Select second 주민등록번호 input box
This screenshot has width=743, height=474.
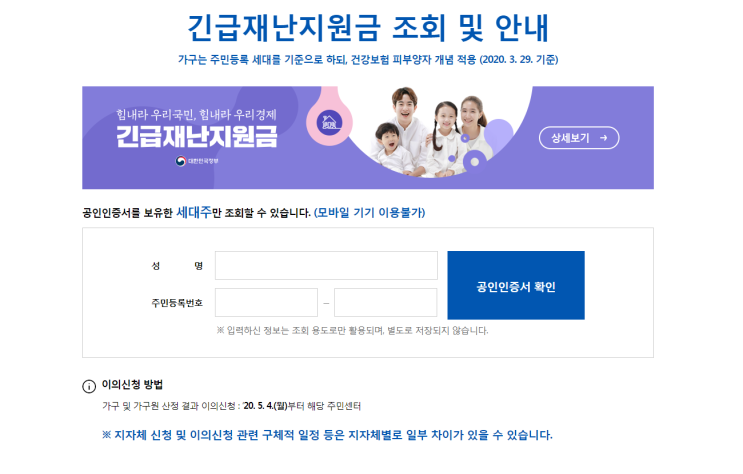[385, 302]
